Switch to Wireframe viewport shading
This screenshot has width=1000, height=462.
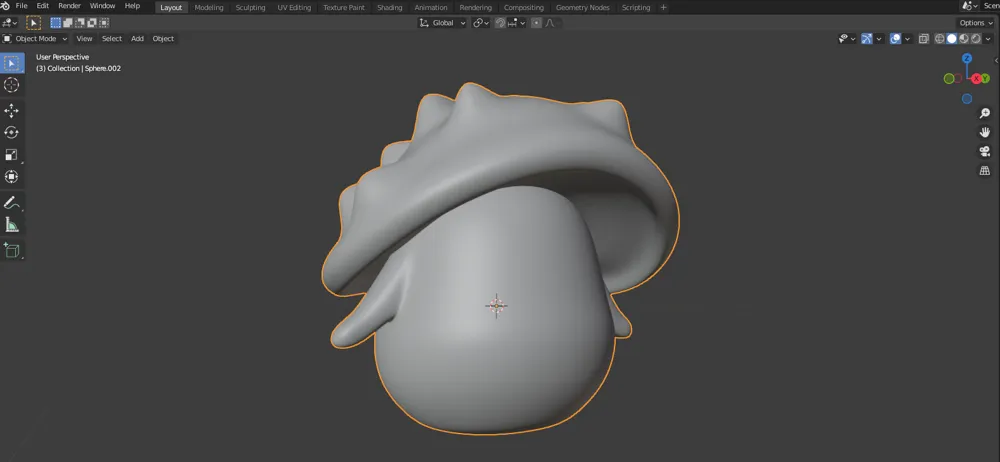coord(939,39)
